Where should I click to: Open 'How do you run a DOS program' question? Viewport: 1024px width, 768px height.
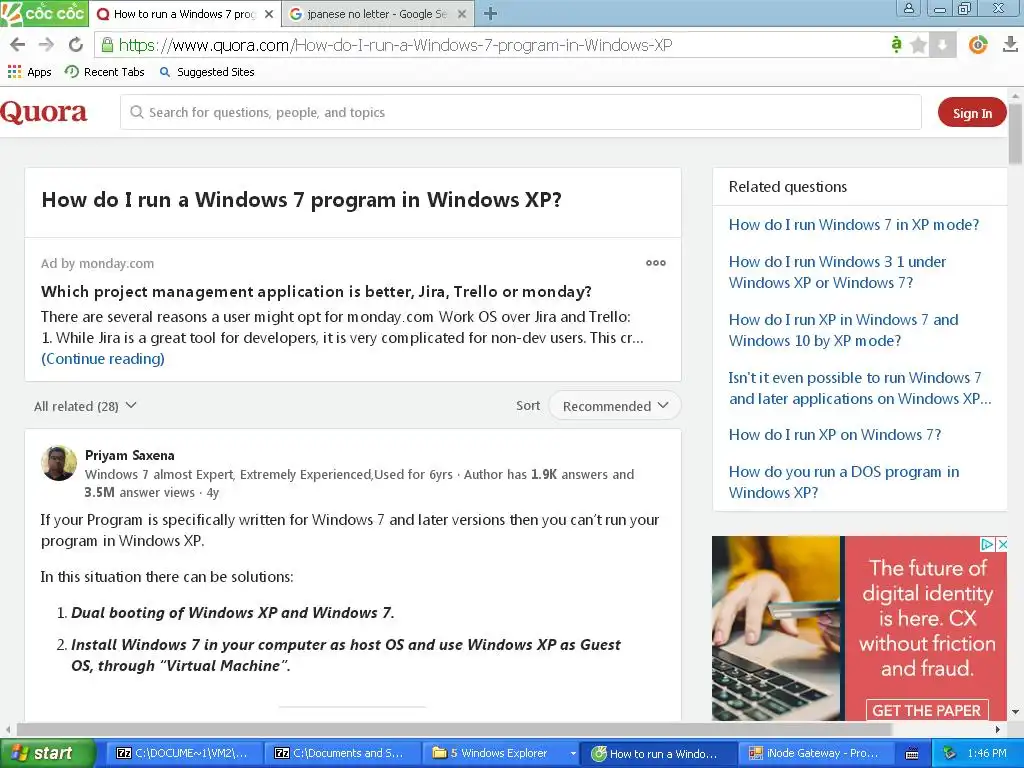tap(844, 482)
